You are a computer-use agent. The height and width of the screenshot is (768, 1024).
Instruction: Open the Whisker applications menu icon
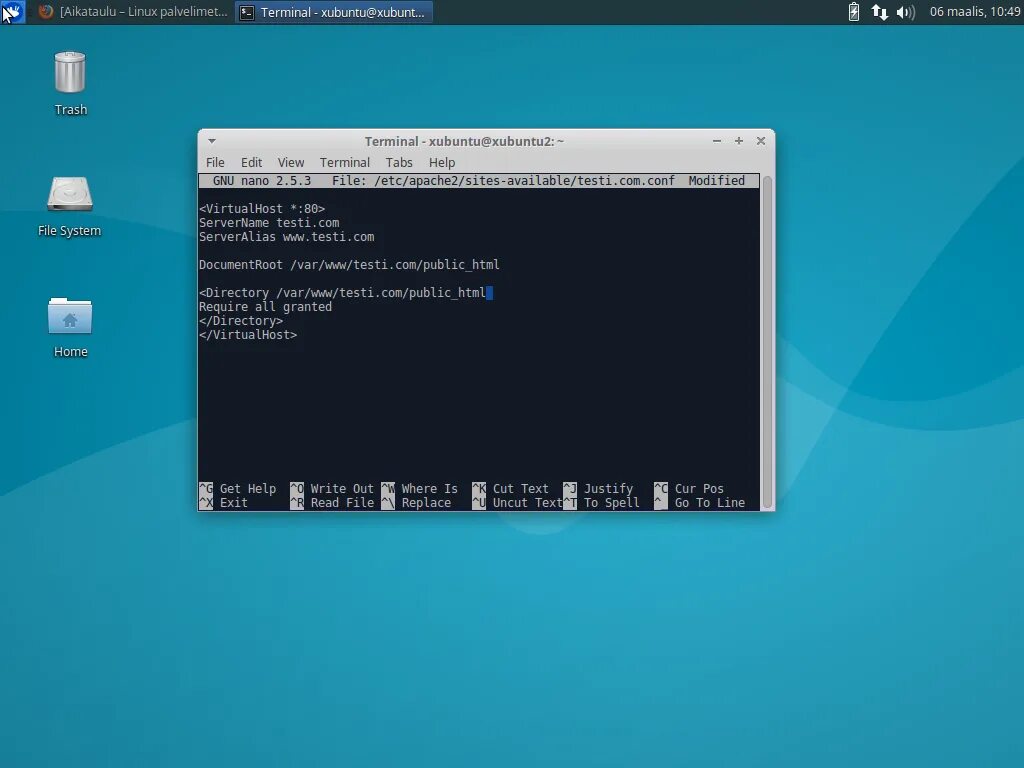point(12,12)
